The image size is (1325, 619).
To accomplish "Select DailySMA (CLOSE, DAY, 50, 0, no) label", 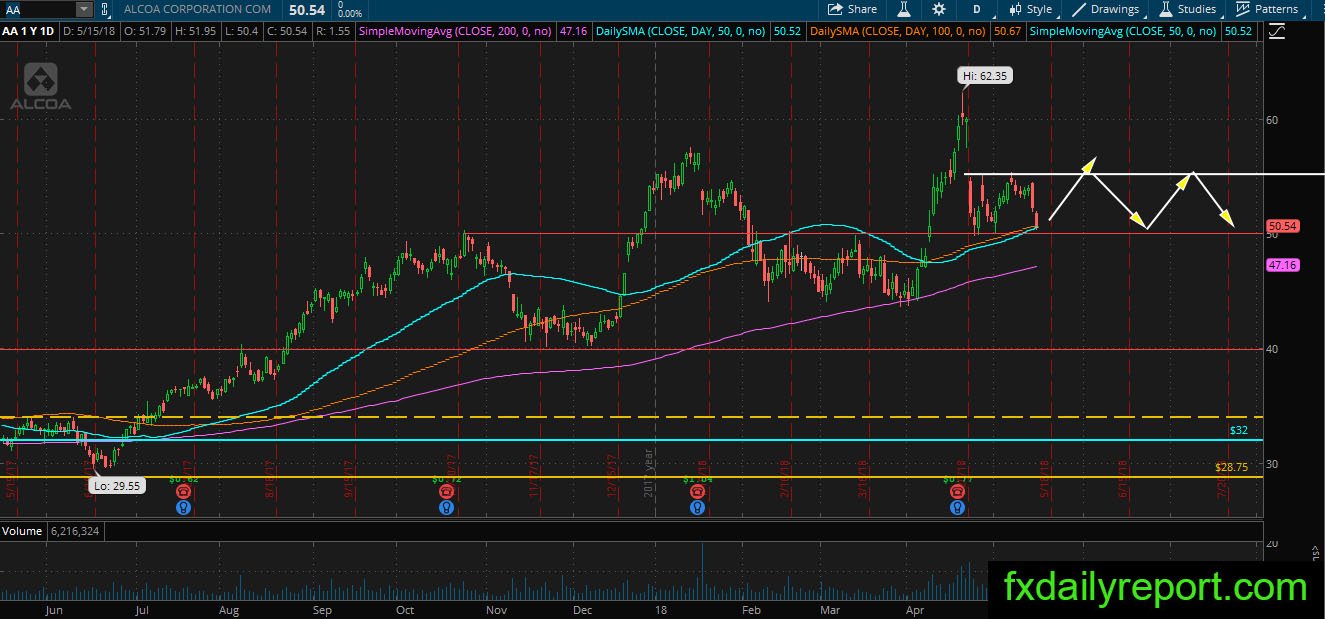I will (x=678, y=32).
